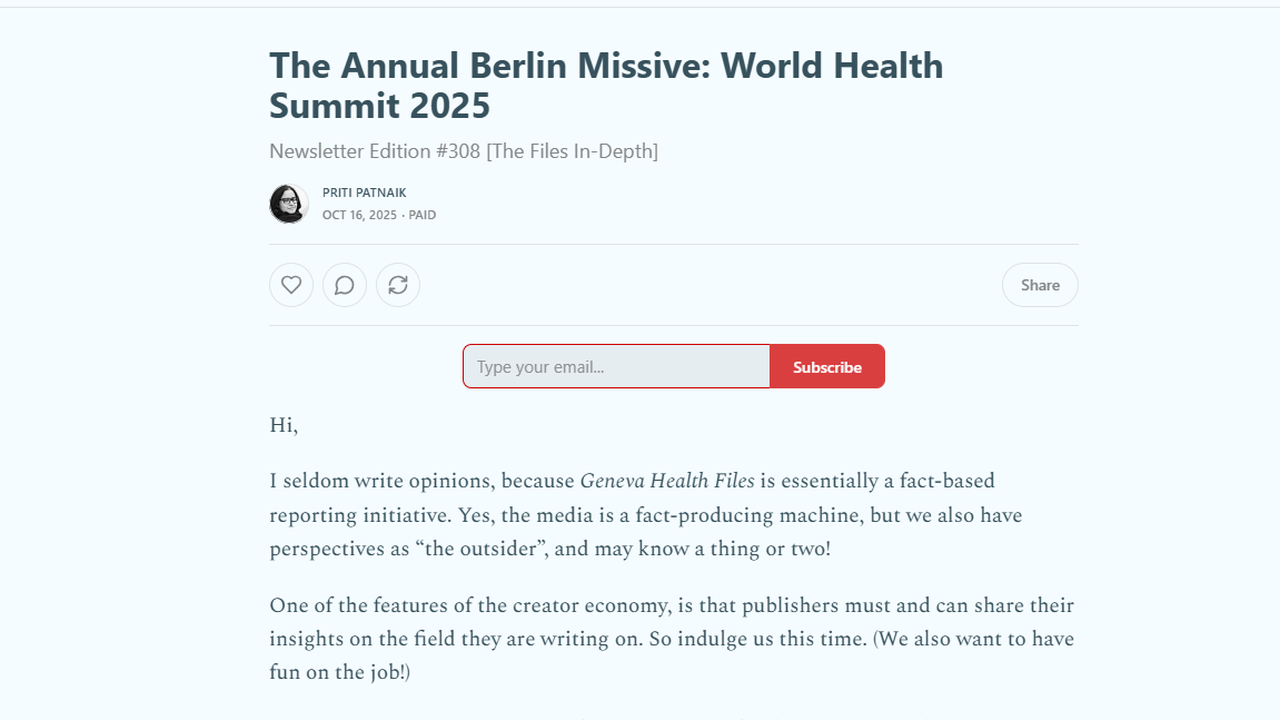Open comments via the speech bubble icon
This screenshot has width=1280, height=720.
[344, 285]
